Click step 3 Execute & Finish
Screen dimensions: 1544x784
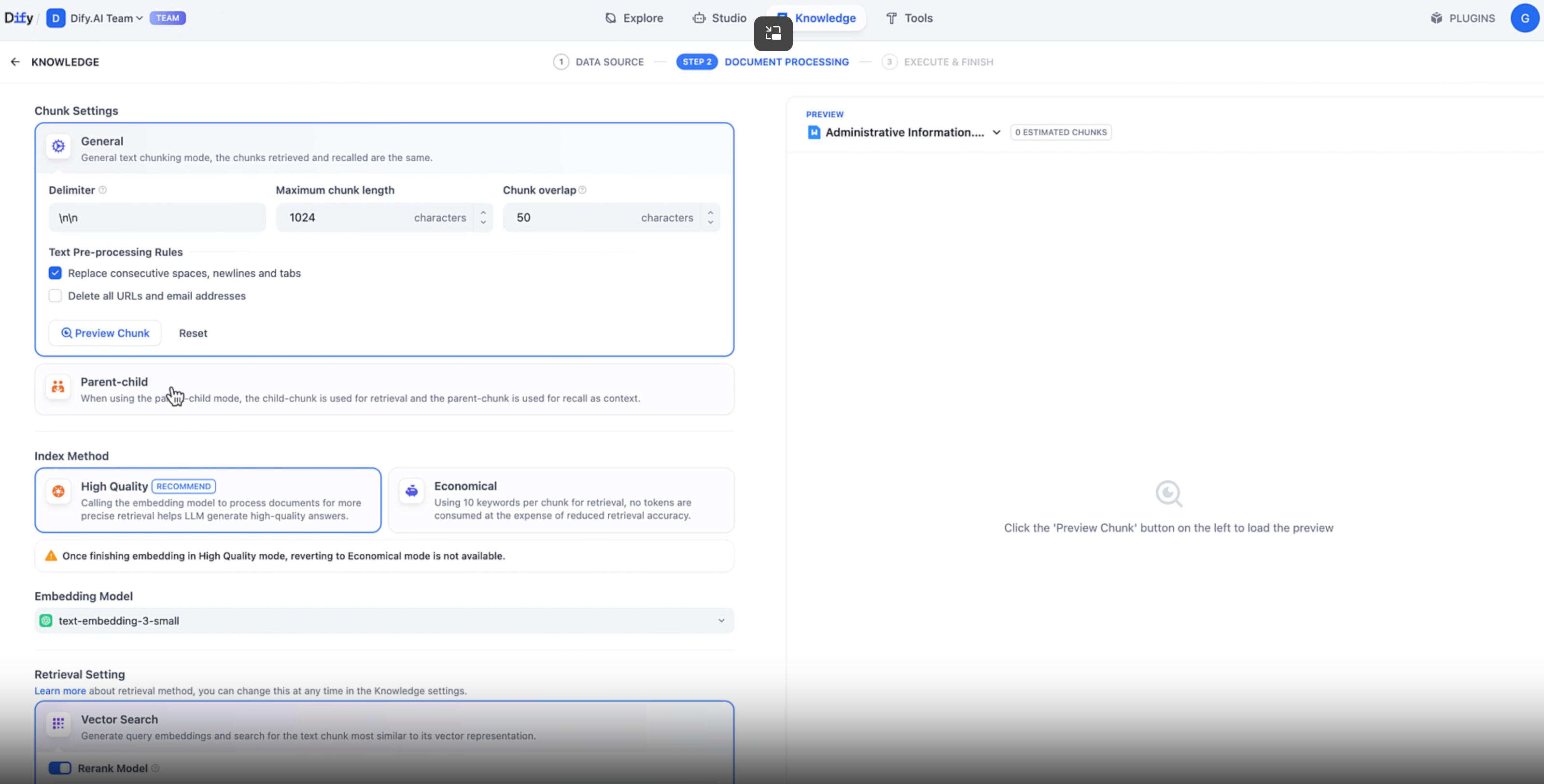click(938, 62)
